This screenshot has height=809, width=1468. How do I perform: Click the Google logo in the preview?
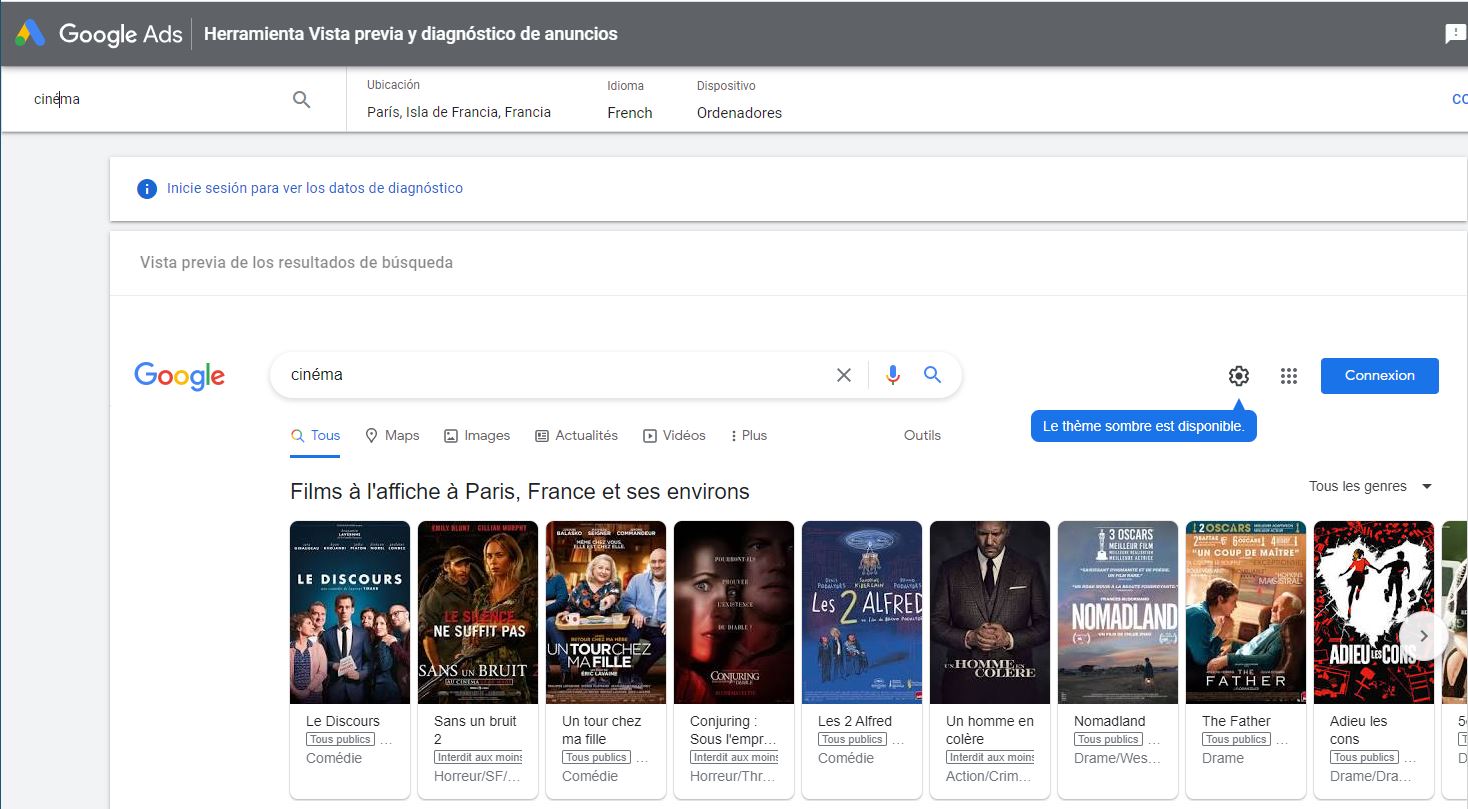pyautogui.click(x=180, y=376)
